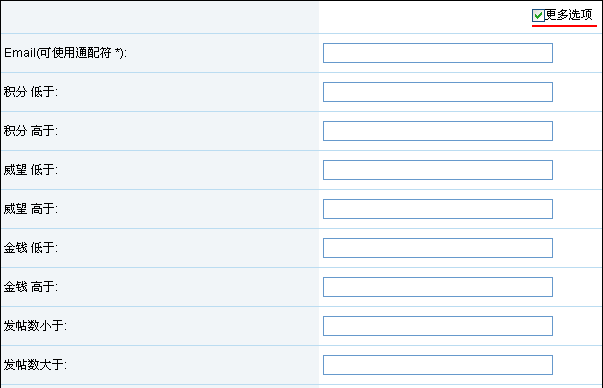Click the 威望 高于 label text
Image resolution: width=603 pixels, height=388 pixels.
[31, 209]
